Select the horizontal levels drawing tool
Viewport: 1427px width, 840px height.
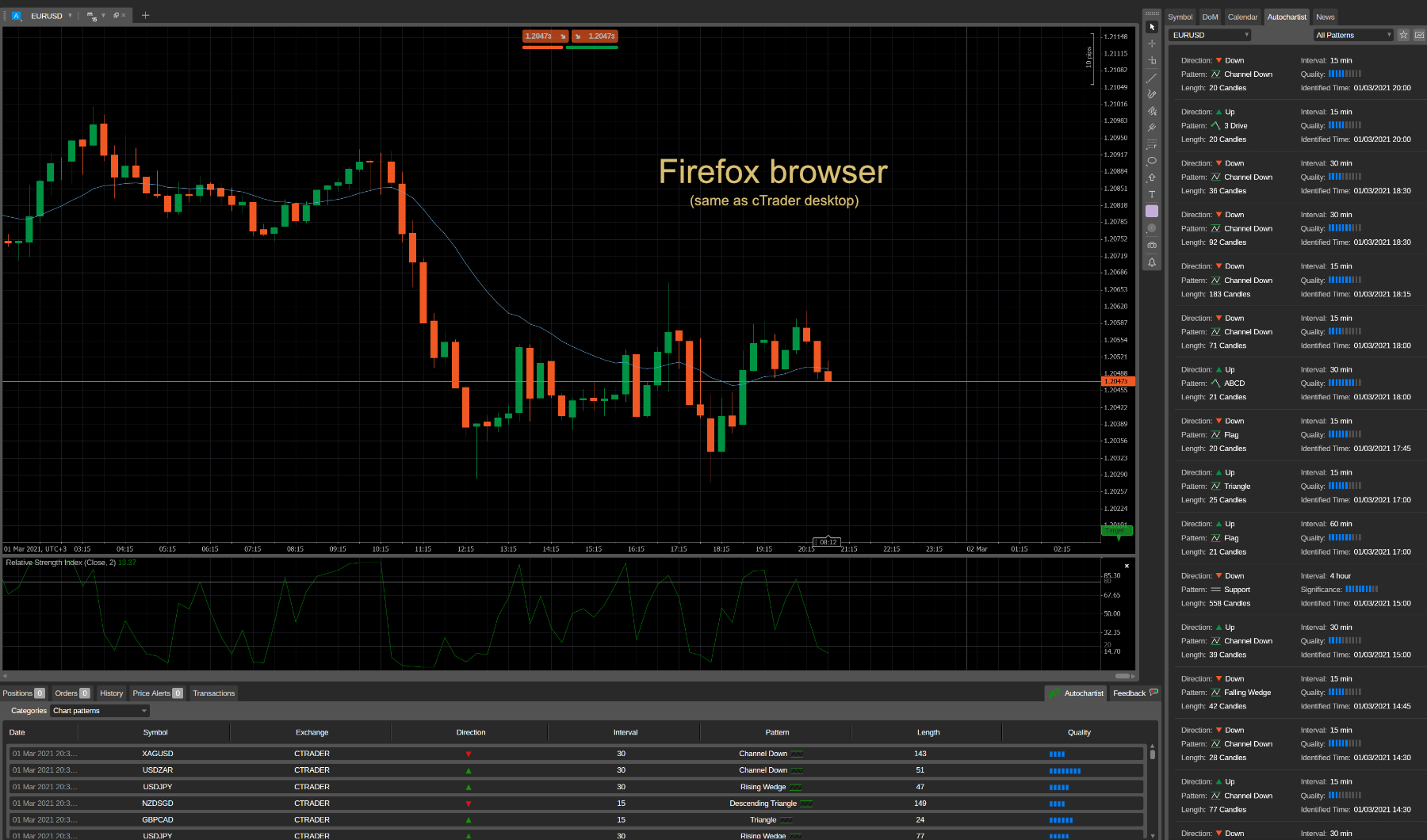point(1152,144)
